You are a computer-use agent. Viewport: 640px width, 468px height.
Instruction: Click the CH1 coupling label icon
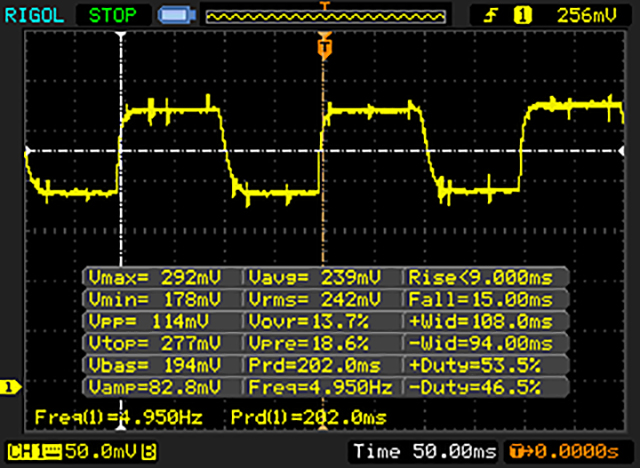tap(34, 452)
